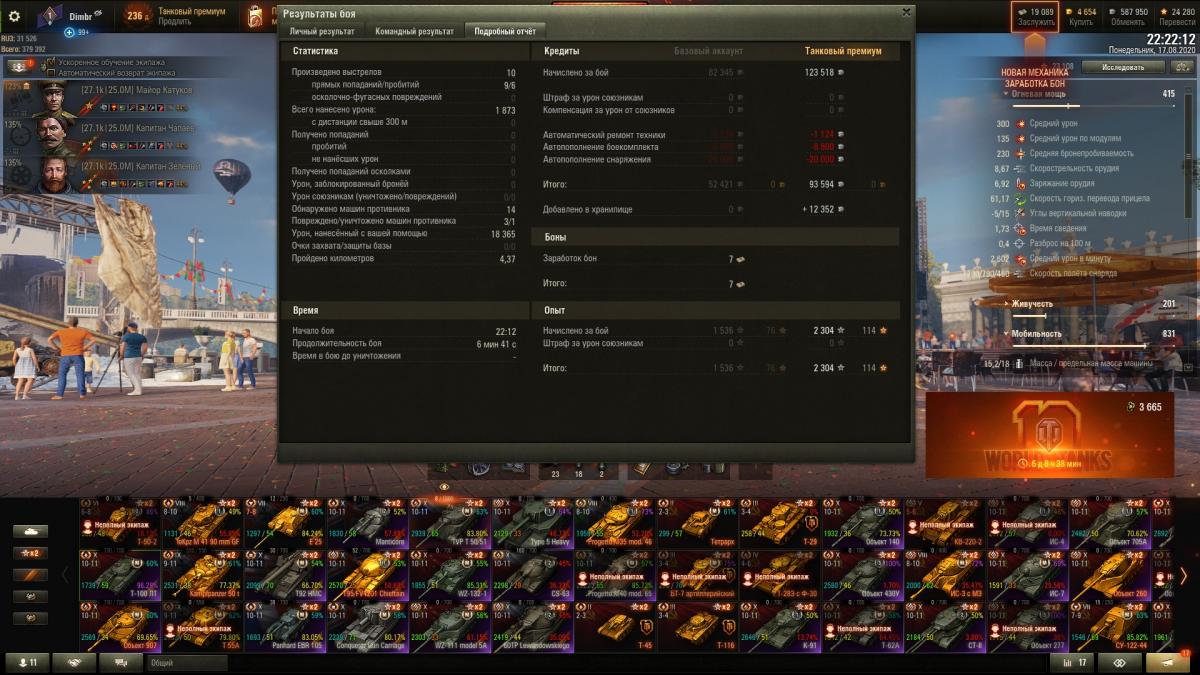Image resolution: width=1200 pixels, height=675 pixels.
Task: Select tank WZ-111 model 5A
Action: point(449,626)
